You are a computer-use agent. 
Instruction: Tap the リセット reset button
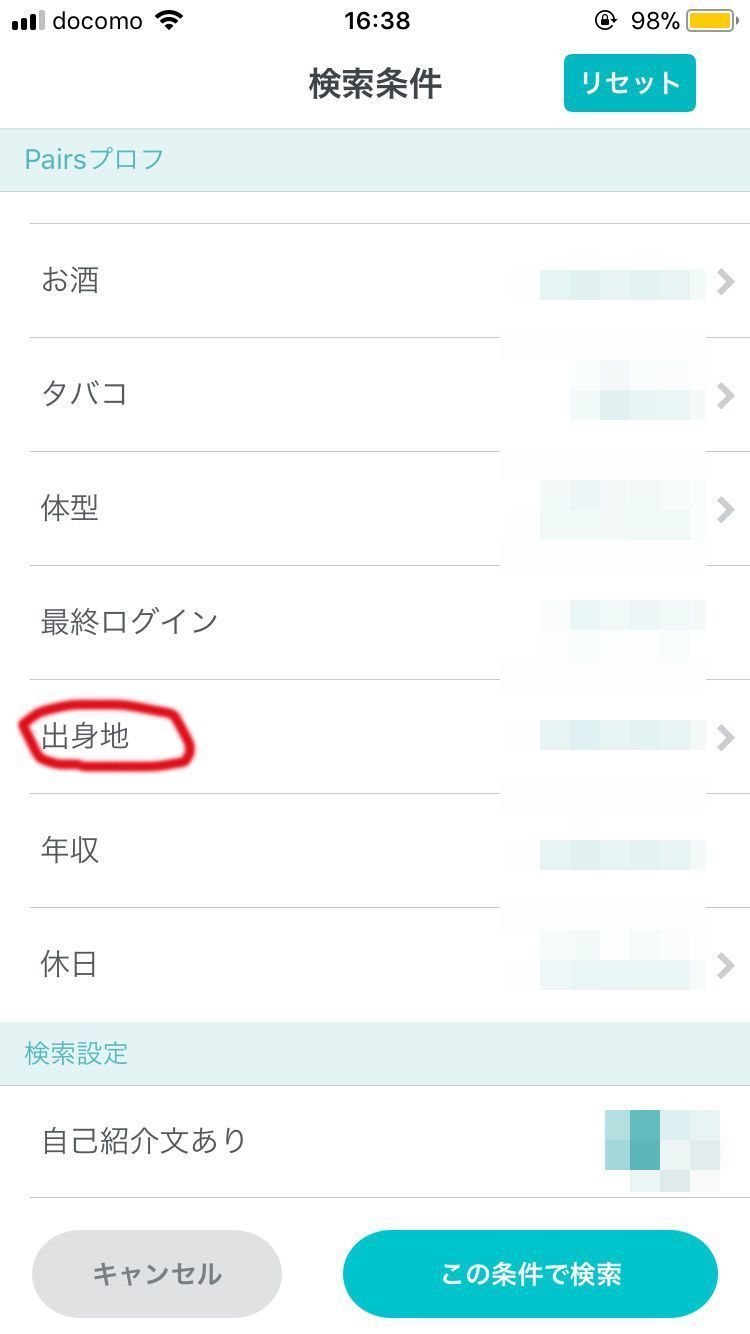(x=629, y=83)
